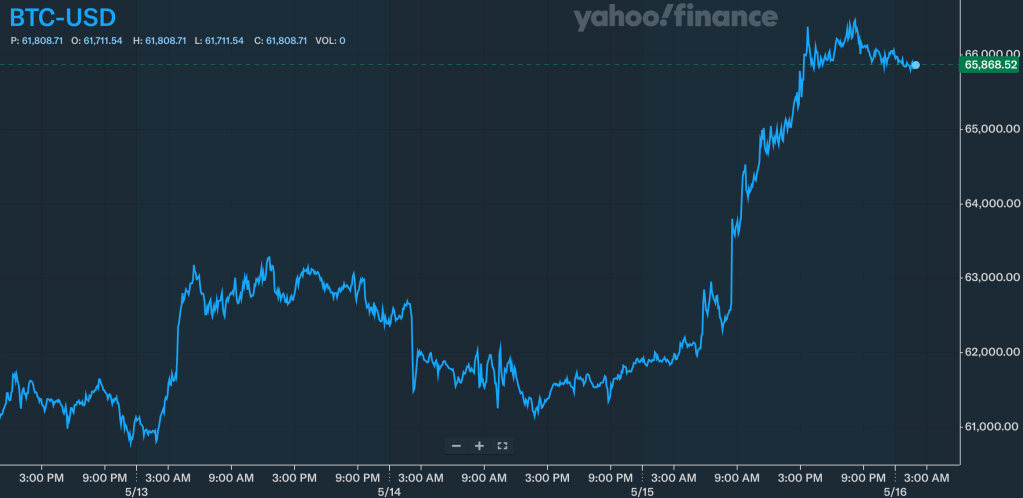Click the 63,000.00 price axis label
Image resolution: width=1023 pixels, height=498 pixels.
(x=991, y=277)
